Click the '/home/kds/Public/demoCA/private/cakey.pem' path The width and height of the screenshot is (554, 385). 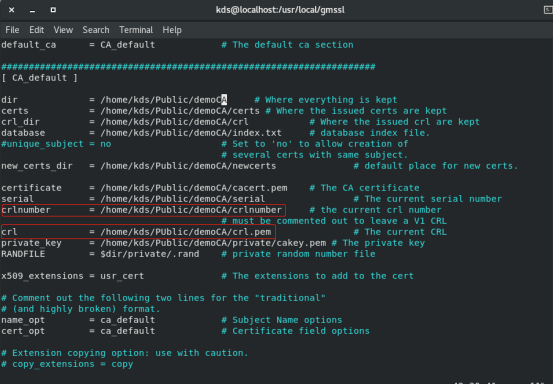coord(213,243)
